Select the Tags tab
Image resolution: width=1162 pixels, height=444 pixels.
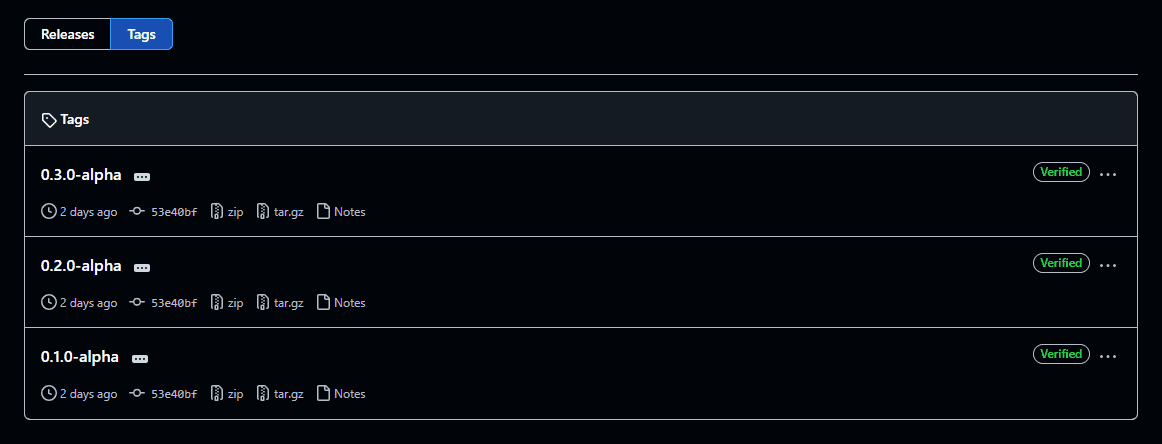(142, 34)
